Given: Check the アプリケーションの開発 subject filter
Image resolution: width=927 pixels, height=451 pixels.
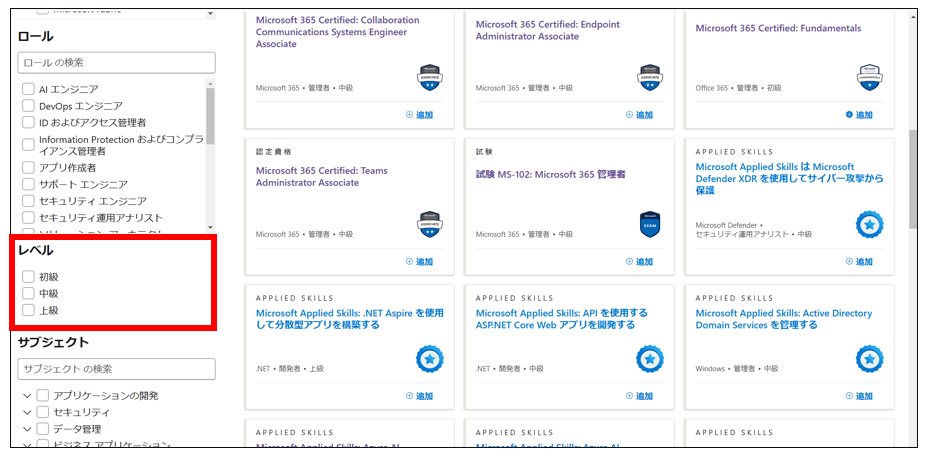Looking at the screenshot, I should tap(43, 395).
